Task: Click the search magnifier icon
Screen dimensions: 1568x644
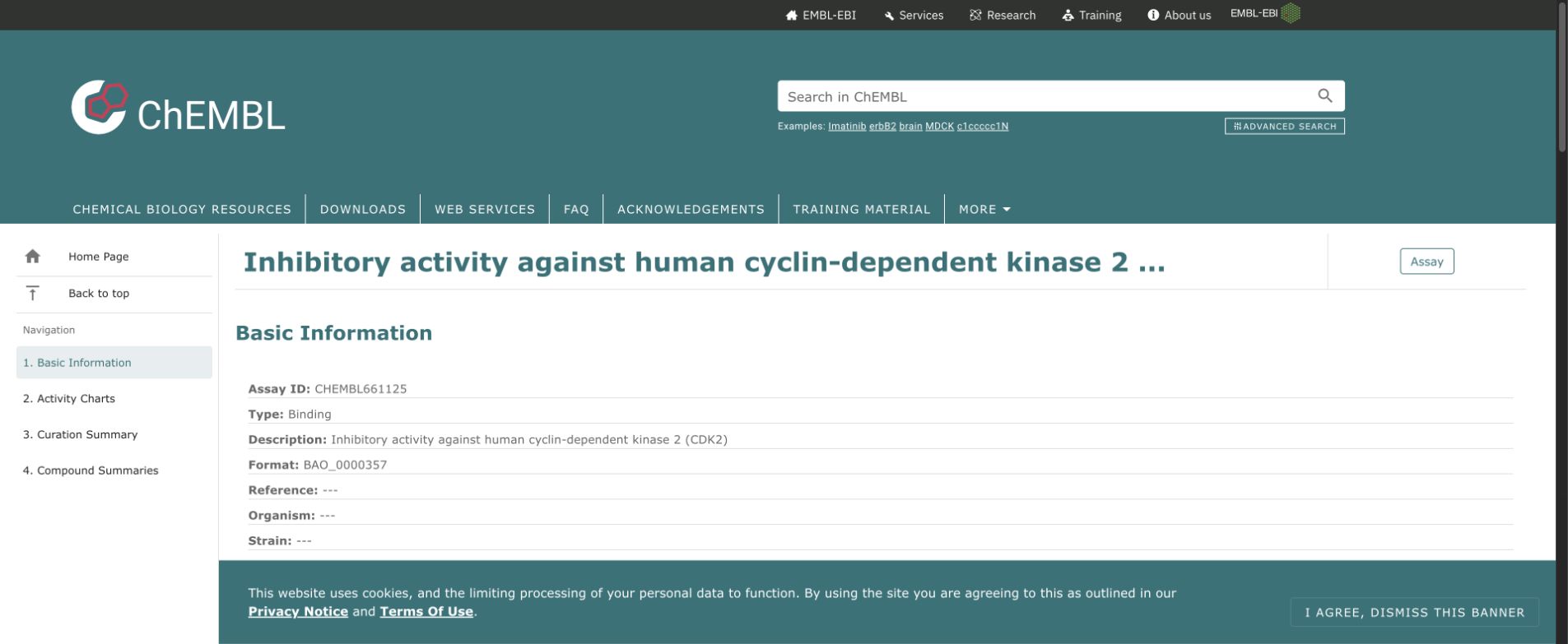Action: tap(1324, 96)
